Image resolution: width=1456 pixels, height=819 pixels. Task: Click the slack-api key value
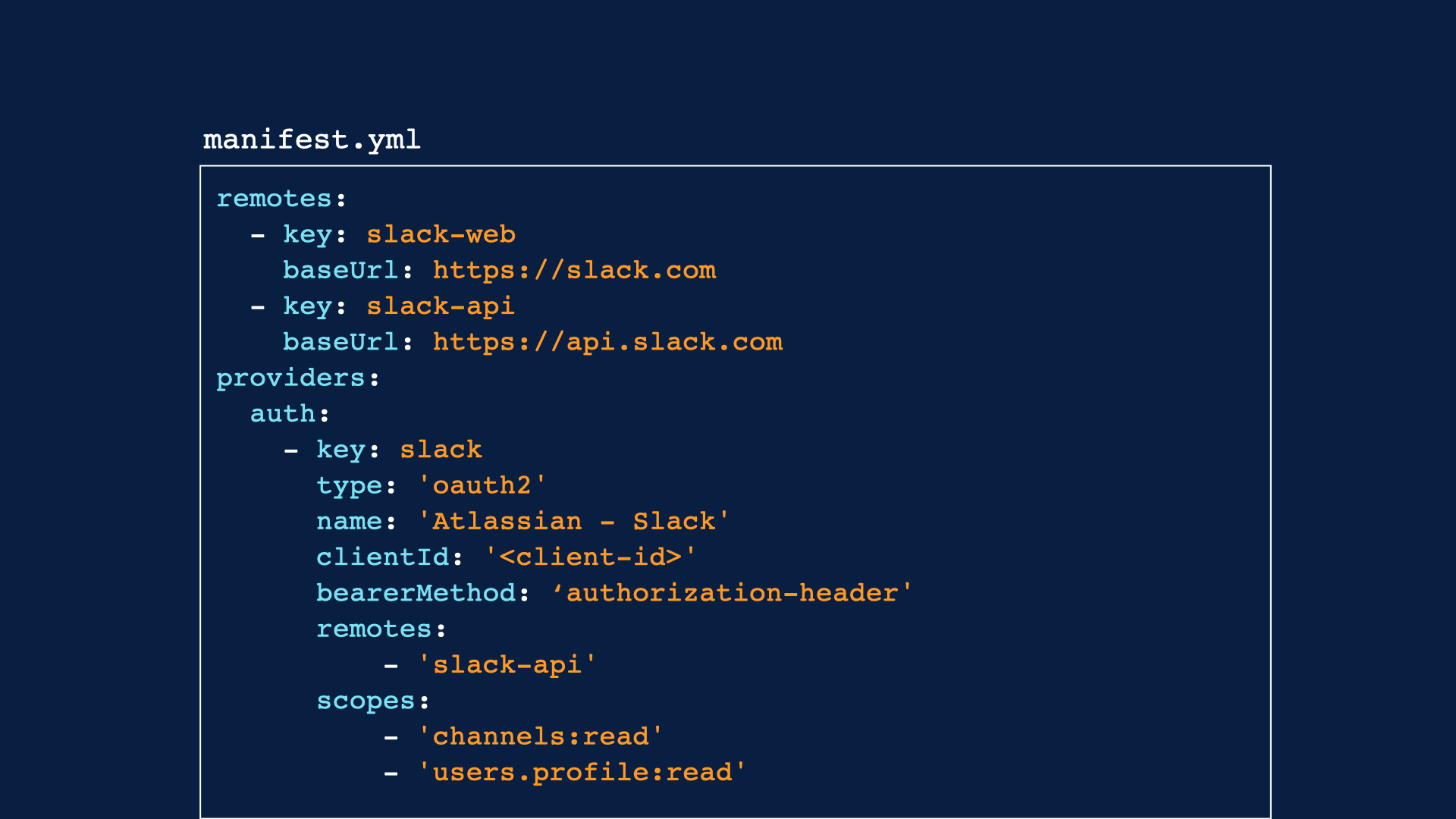click(x=441, y=306)
